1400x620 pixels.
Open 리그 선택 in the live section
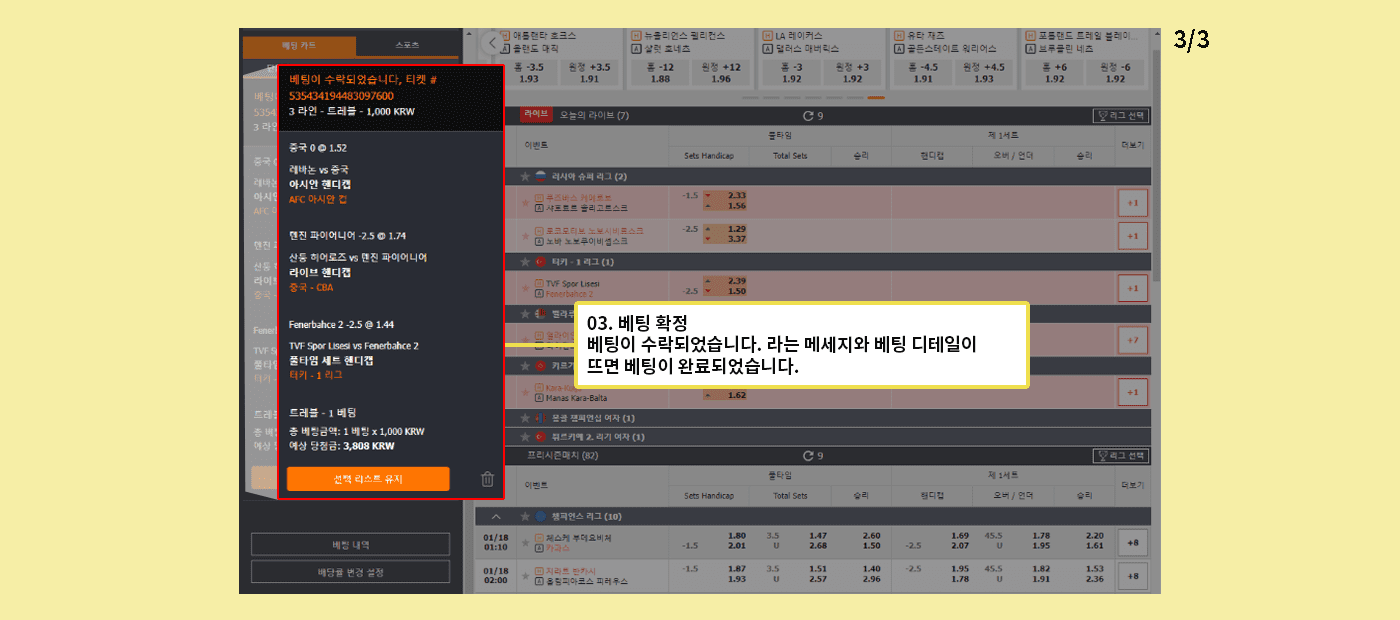[1120, 116]
